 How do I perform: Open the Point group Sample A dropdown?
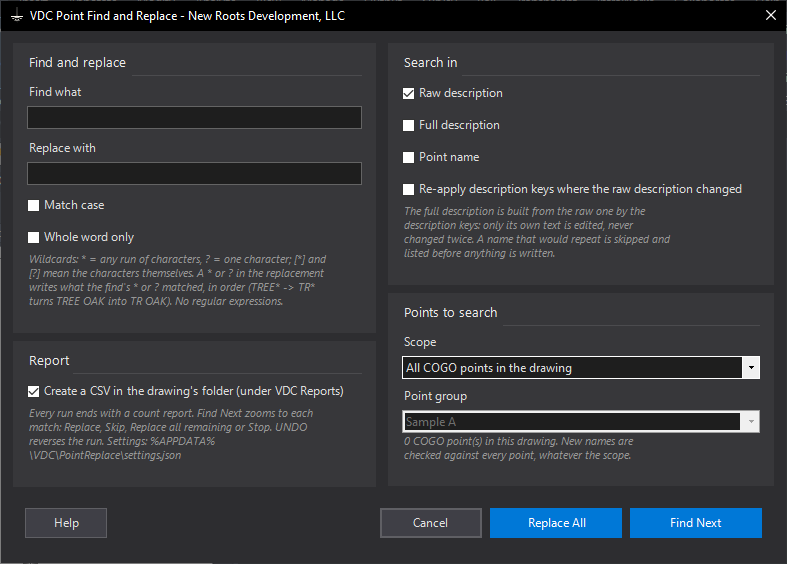[581, 421]
